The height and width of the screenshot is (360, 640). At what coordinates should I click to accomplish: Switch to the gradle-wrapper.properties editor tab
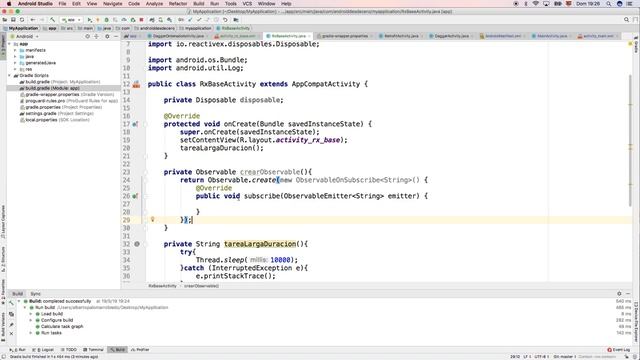[345, 36]
